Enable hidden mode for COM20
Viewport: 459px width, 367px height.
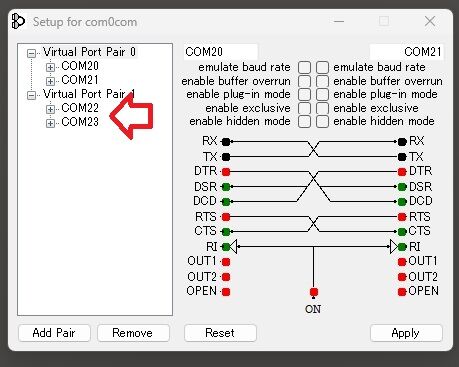(x=304, y=121)
